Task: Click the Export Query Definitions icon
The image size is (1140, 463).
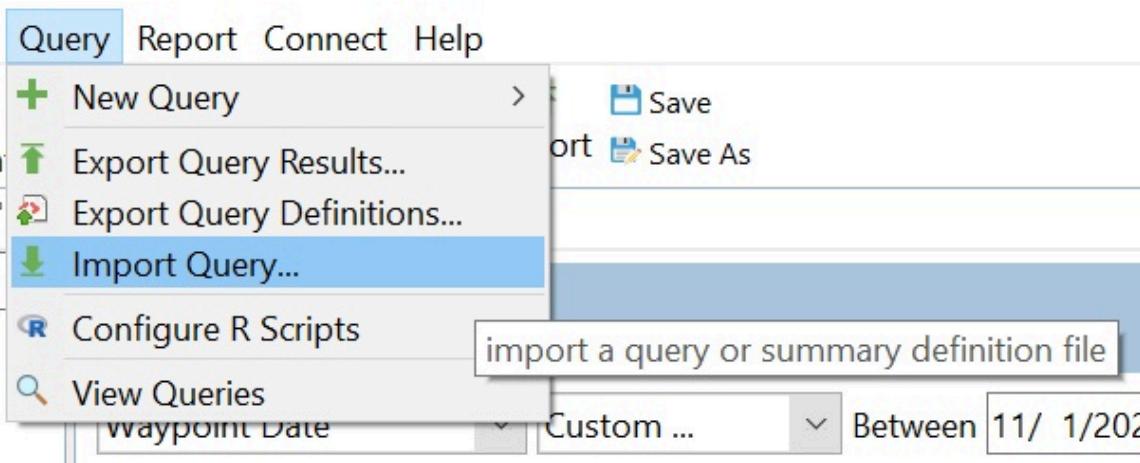Action: click(x=34, y=213)
